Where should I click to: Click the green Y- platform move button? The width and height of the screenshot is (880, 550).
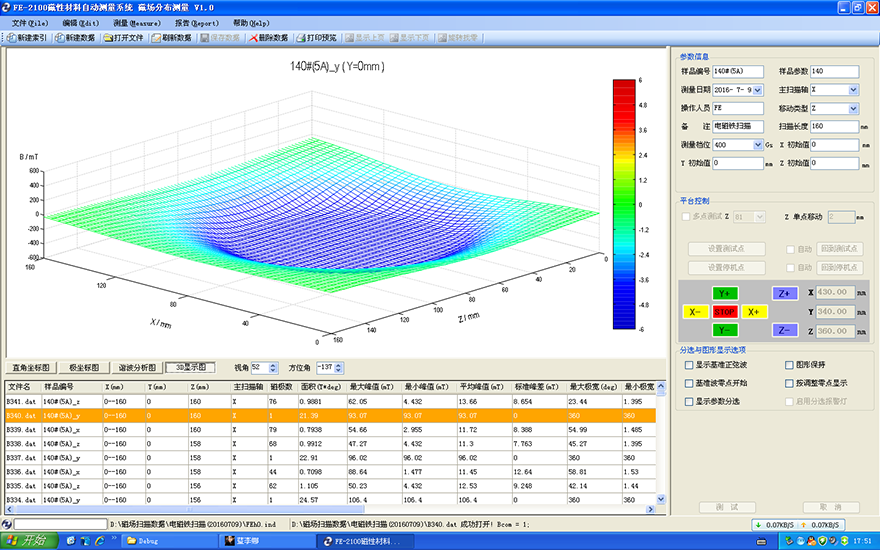(x=725, y=331)
